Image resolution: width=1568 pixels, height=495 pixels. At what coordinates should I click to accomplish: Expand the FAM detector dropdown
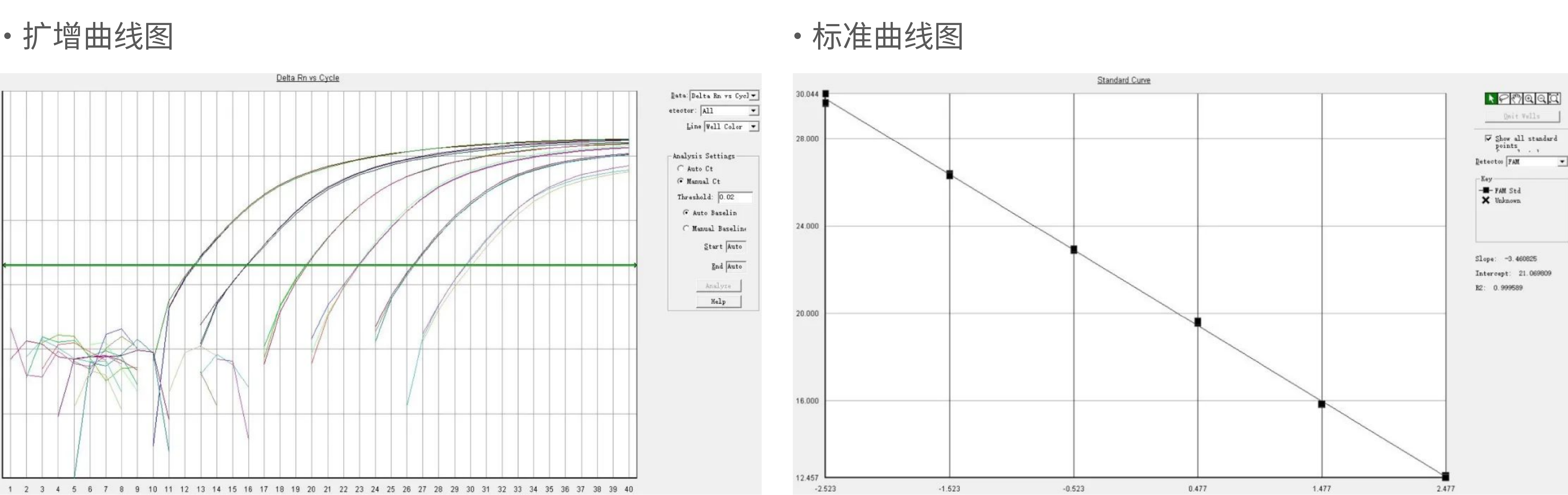tap(1561, 161)
